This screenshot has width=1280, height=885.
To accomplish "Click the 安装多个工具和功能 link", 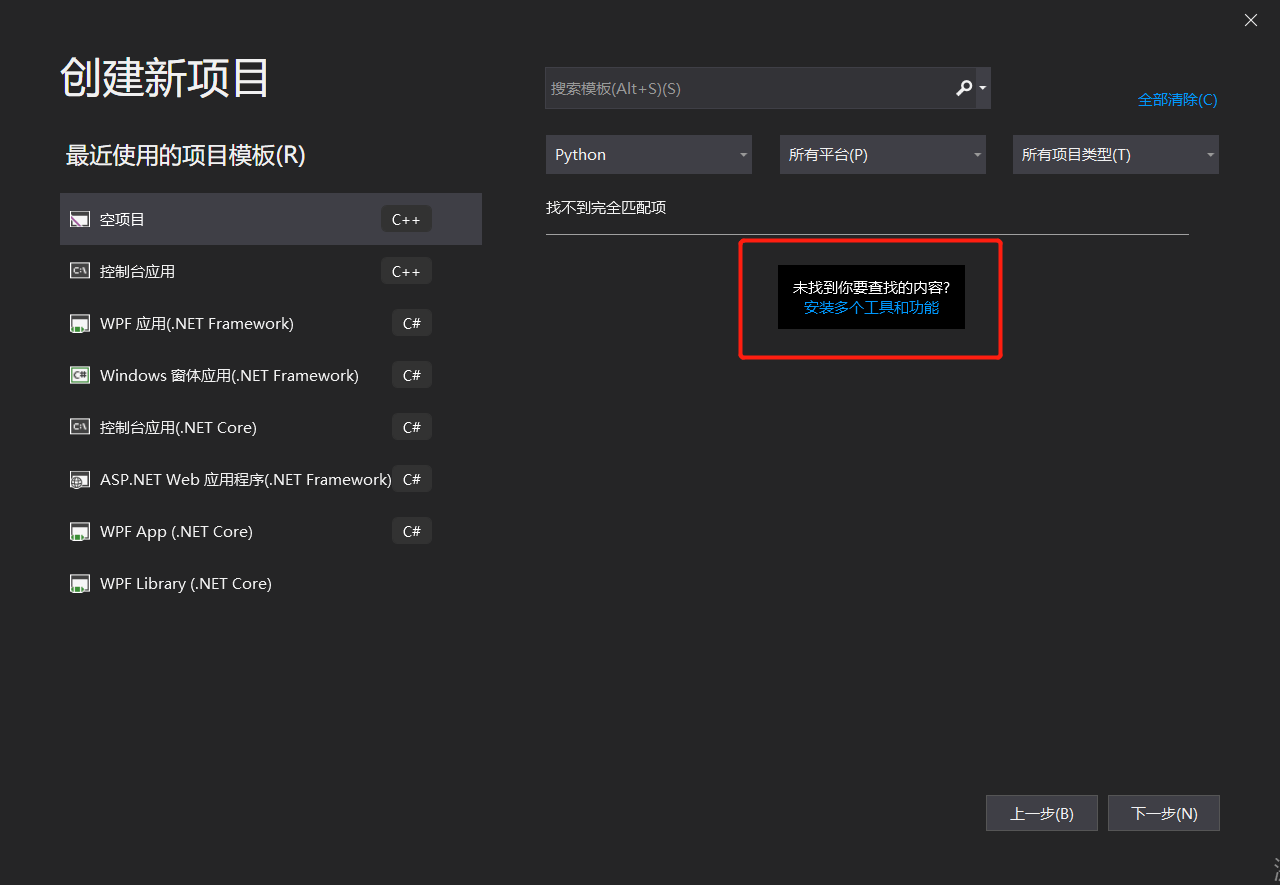I will (x=871, y=308).
